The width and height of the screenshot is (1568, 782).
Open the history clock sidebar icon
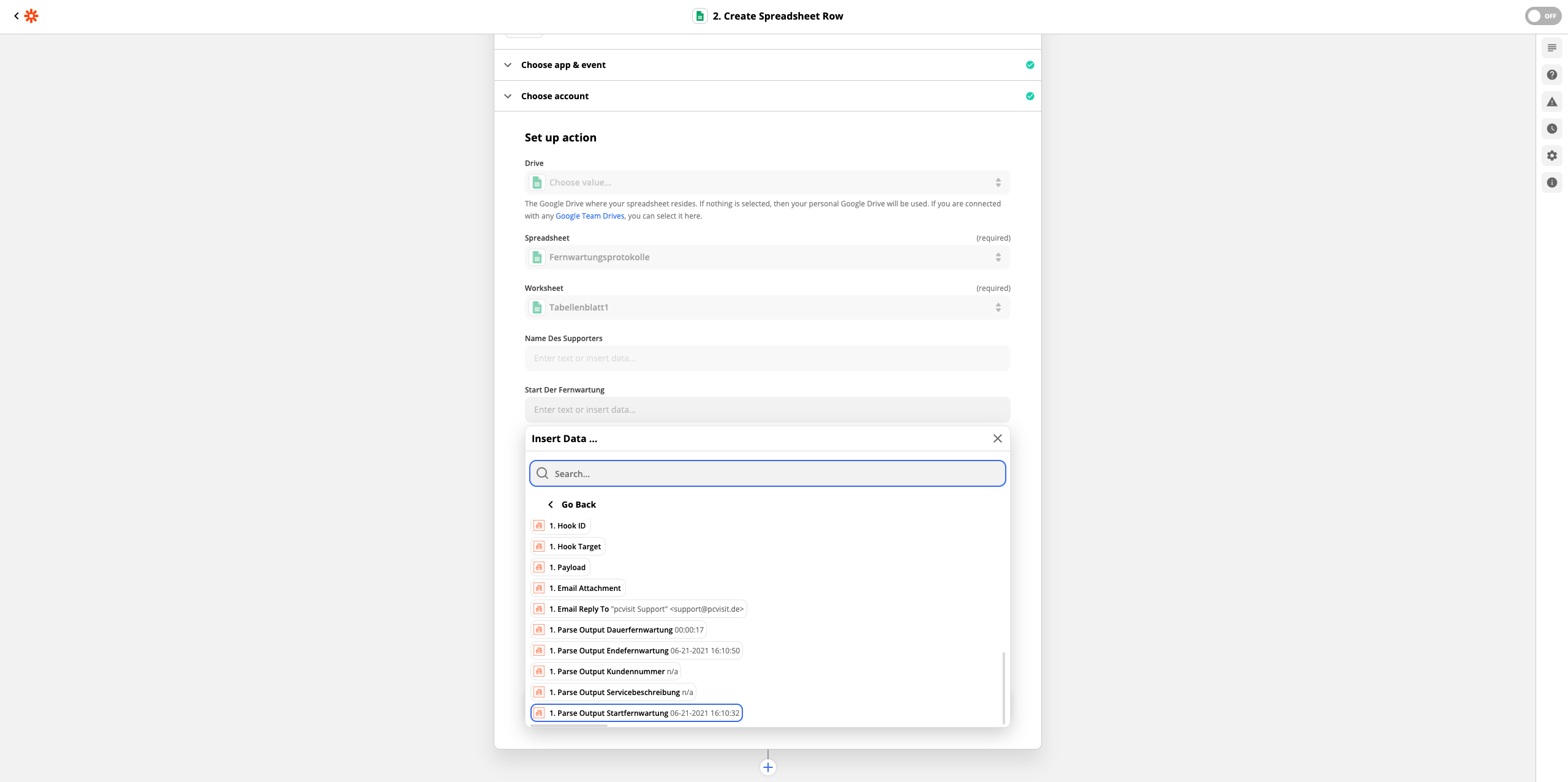(x=1551, y=129)
